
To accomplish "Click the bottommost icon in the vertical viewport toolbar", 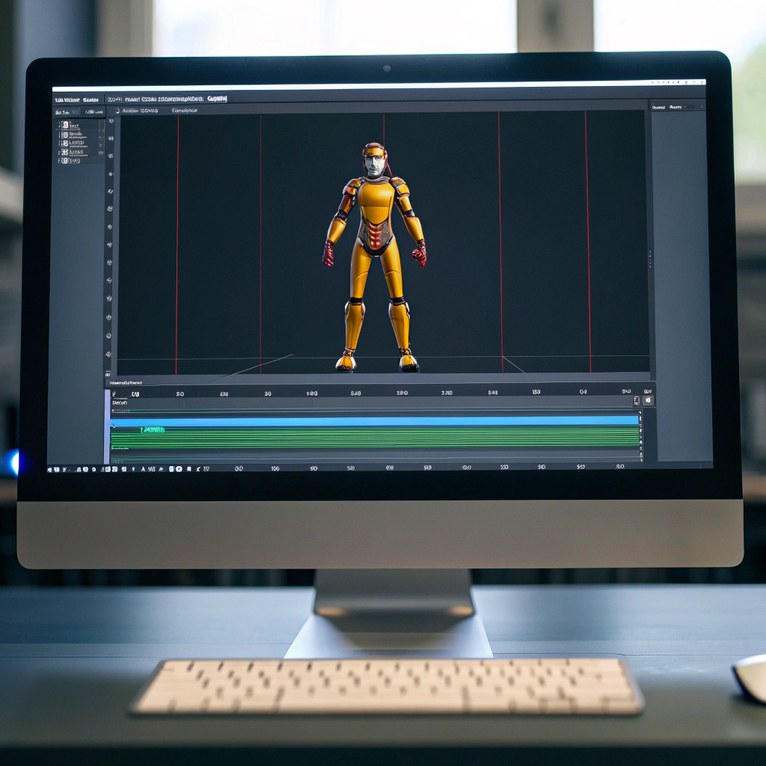I will tap(109, 373).
